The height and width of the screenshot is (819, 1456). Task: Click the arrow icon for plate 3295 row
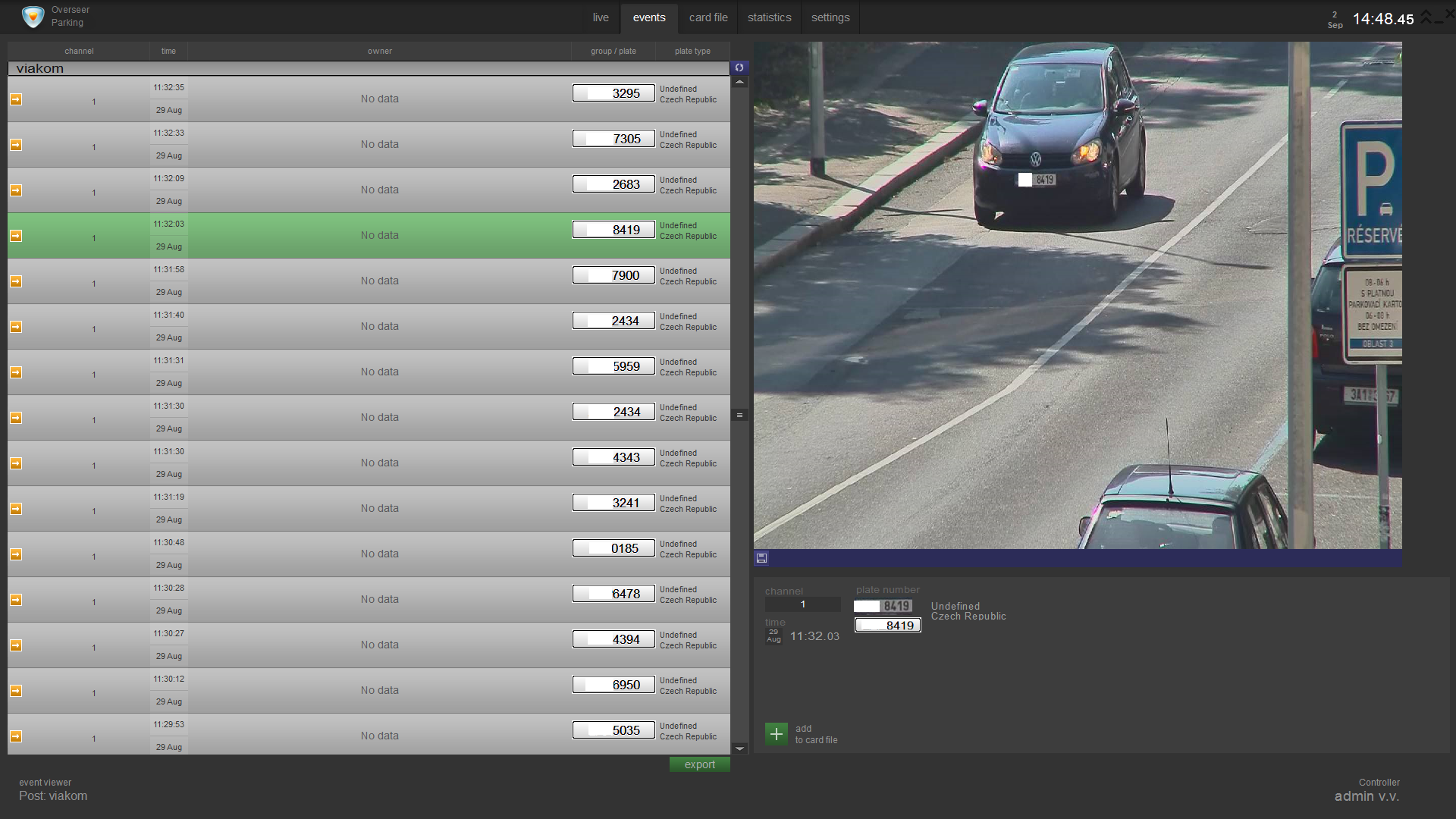pos(16,99)
